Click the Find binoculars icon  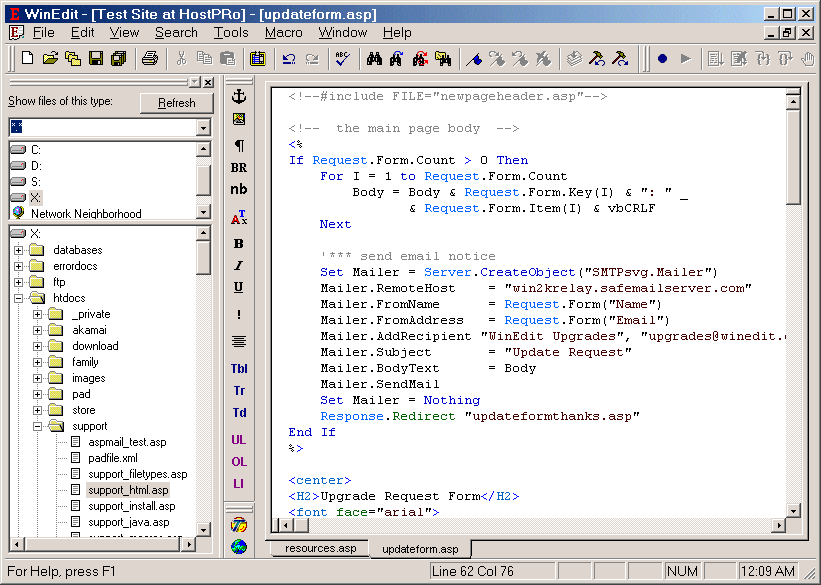375,59
